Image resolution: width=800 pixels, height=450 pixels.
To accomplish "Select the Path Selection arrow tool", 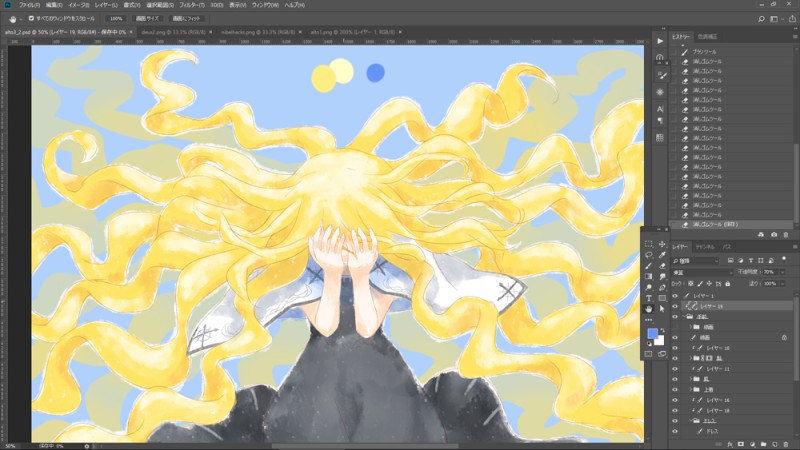I will tap(662, 309).
